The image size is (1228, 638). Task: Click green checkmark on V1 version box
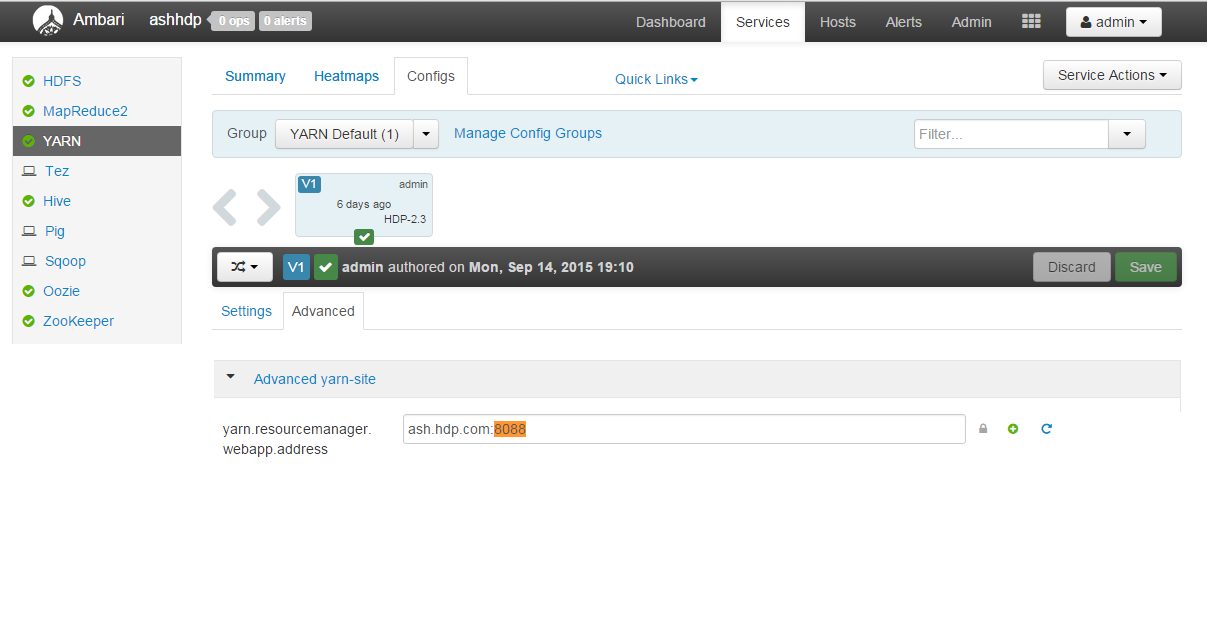click(x=364, y=237)
